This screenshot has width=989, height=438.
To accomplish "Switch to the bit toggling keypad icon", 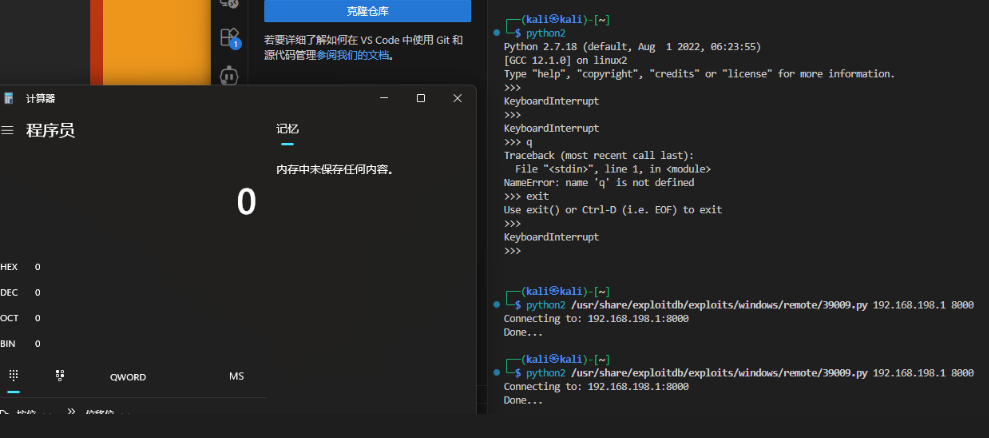I will [60, 376].
